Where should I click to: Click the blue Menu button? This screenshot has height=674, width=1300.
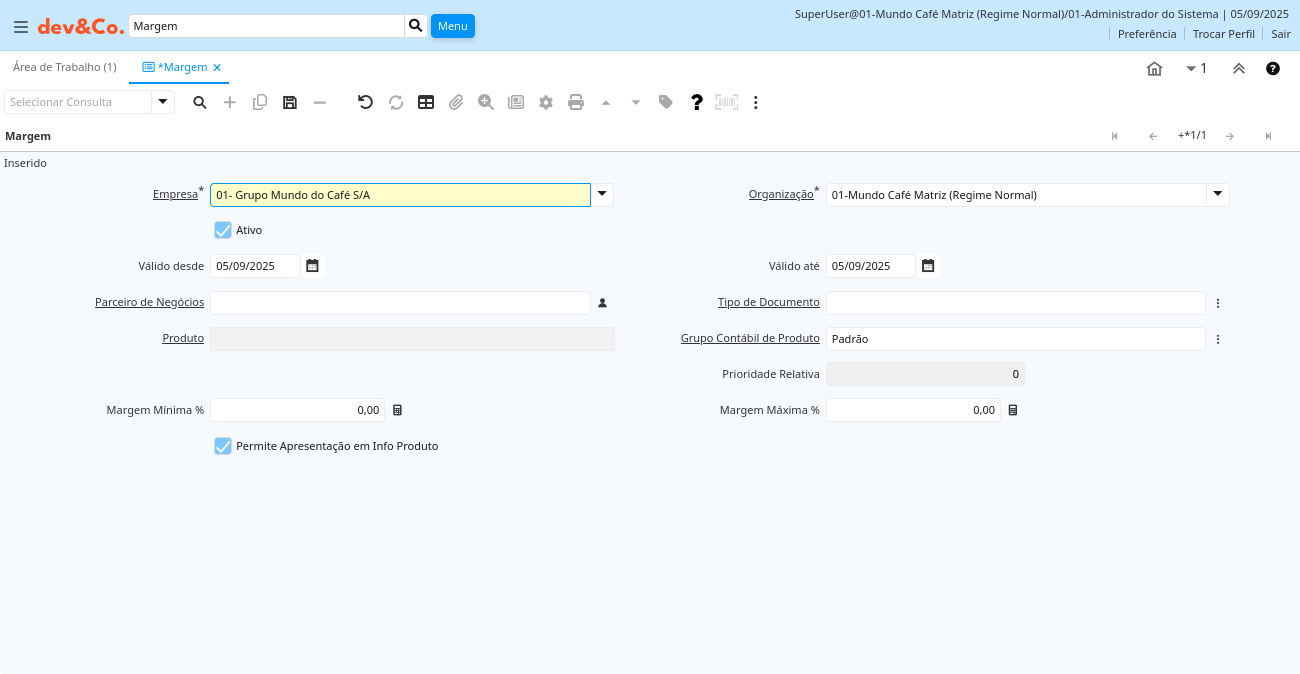[x=453, y=26]
